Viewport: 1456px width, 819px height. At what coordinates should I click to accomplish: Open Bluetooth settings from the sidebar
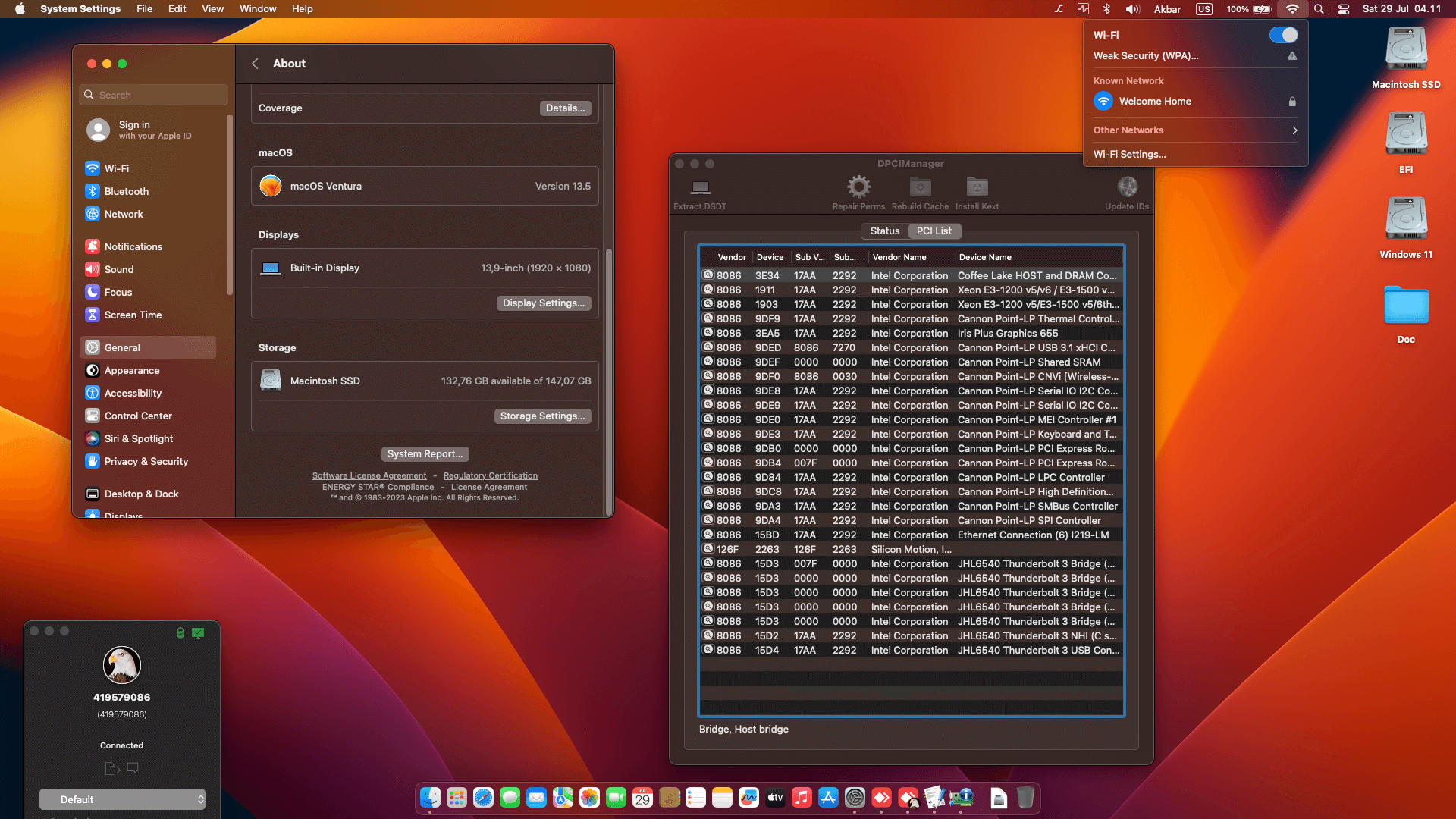125,191
